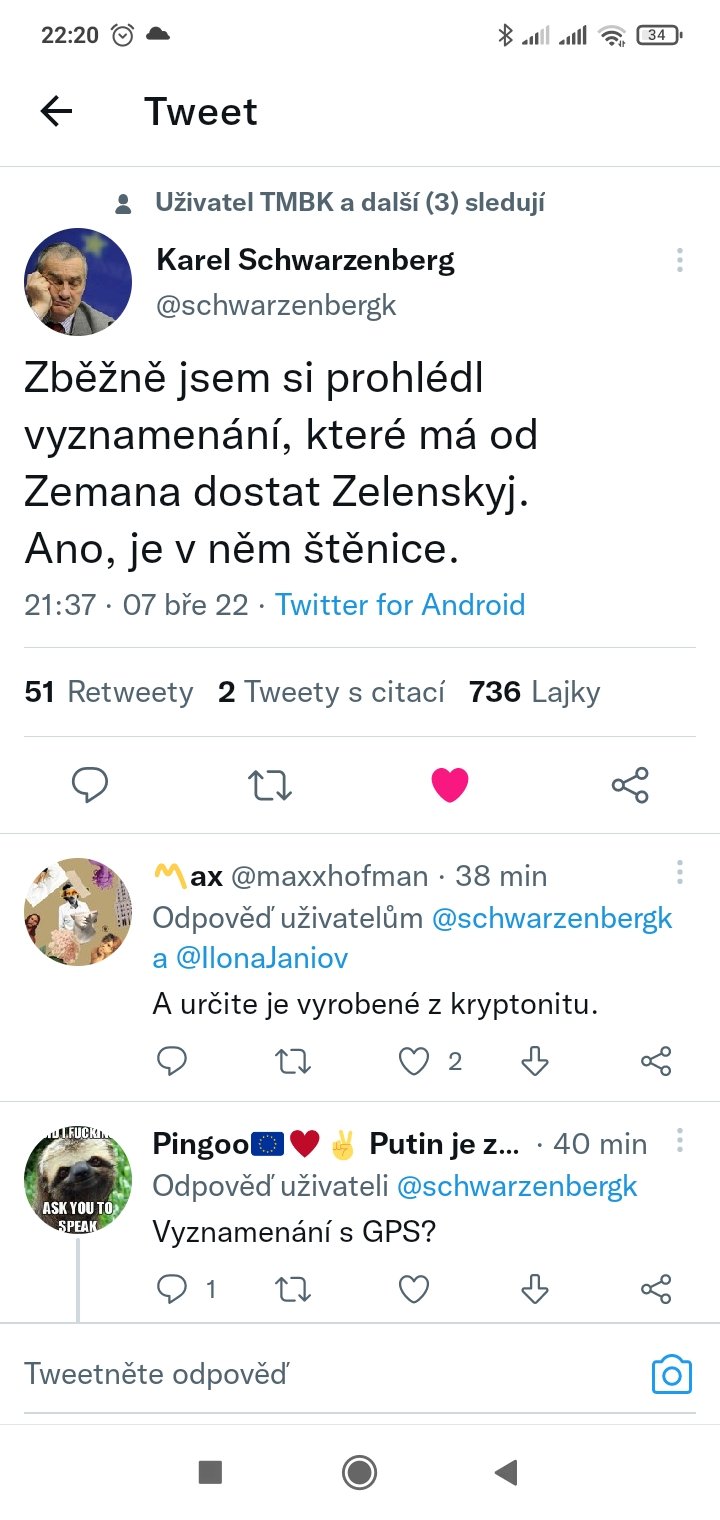Open the overflow menu on Pingoo's reply

coord(680,1140)
